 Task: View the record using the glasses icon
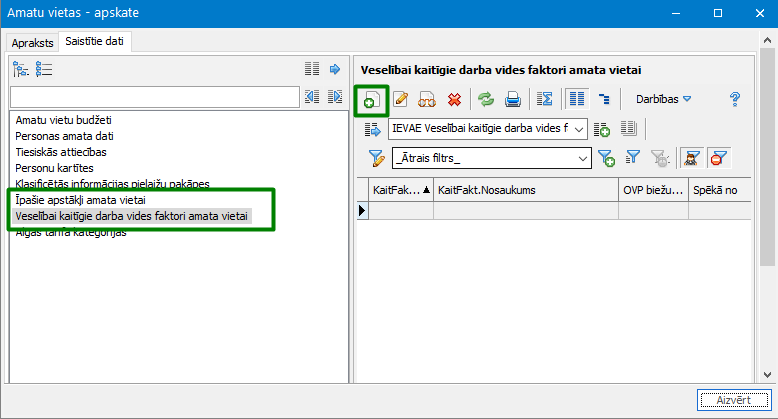point(427,99)
